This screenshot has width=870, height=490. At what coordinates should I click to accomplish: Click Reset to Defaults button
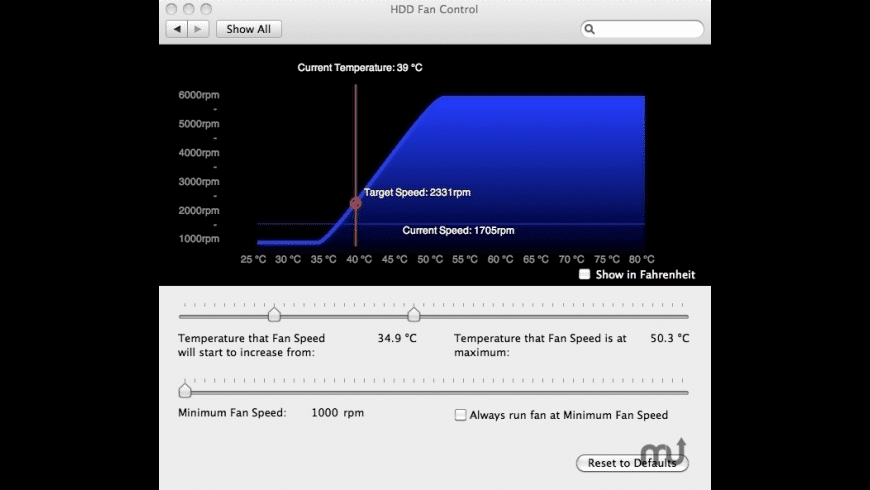pos(632,463)
